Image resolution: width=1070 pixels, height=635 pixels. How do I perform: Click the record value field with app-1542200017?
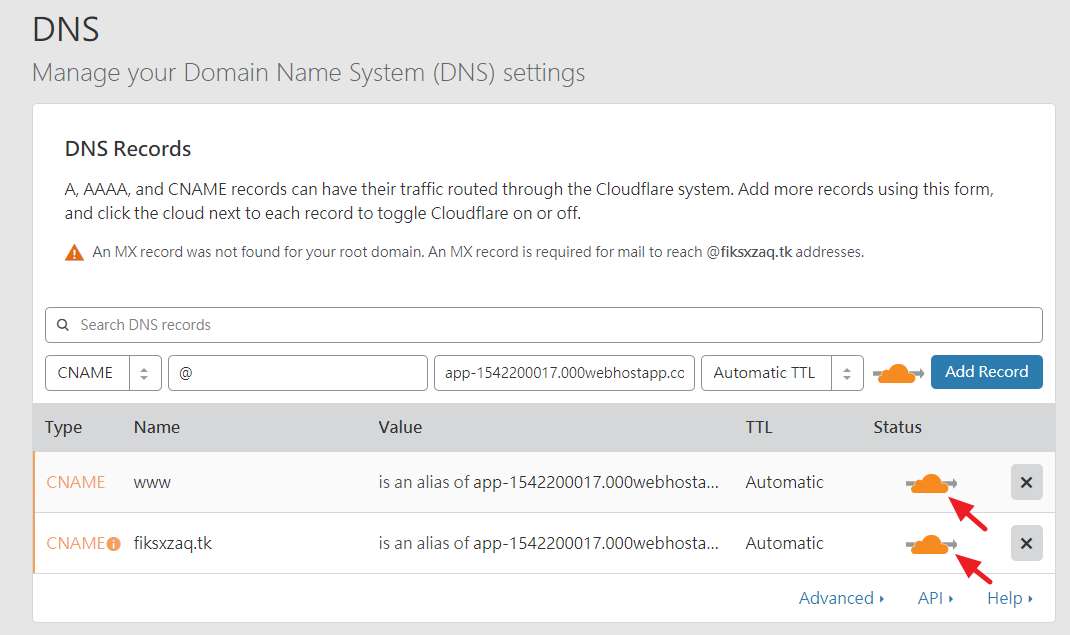564,373
